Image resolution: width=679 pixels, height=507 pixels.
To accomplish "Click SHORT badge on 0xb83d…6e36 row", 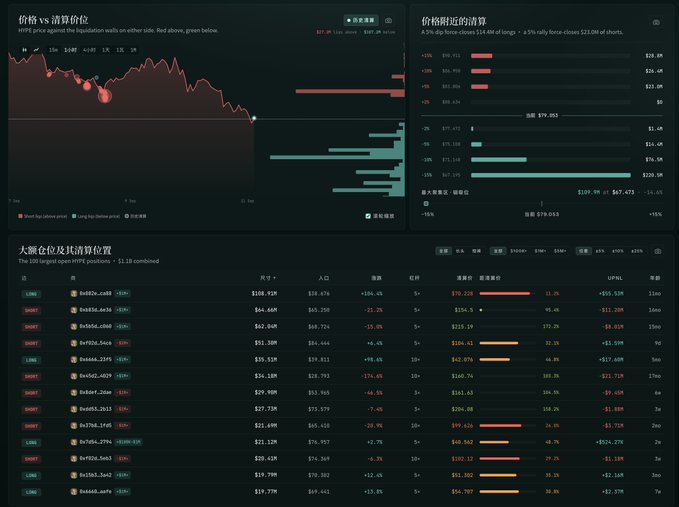I will [x=31, y=310].
